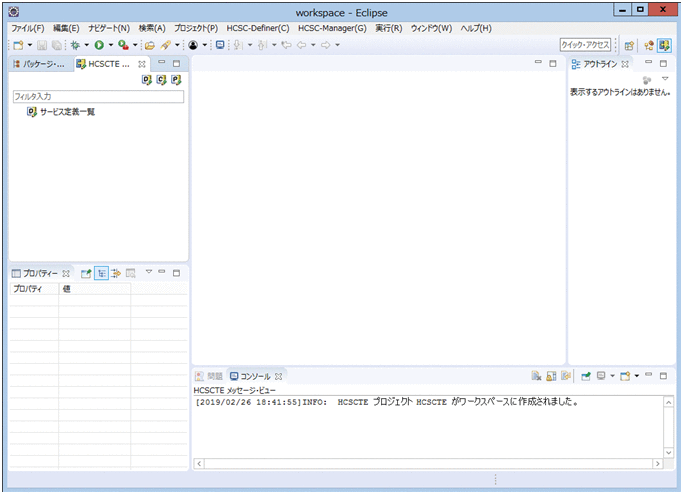Click the green Run button icon

click(99, 45)
